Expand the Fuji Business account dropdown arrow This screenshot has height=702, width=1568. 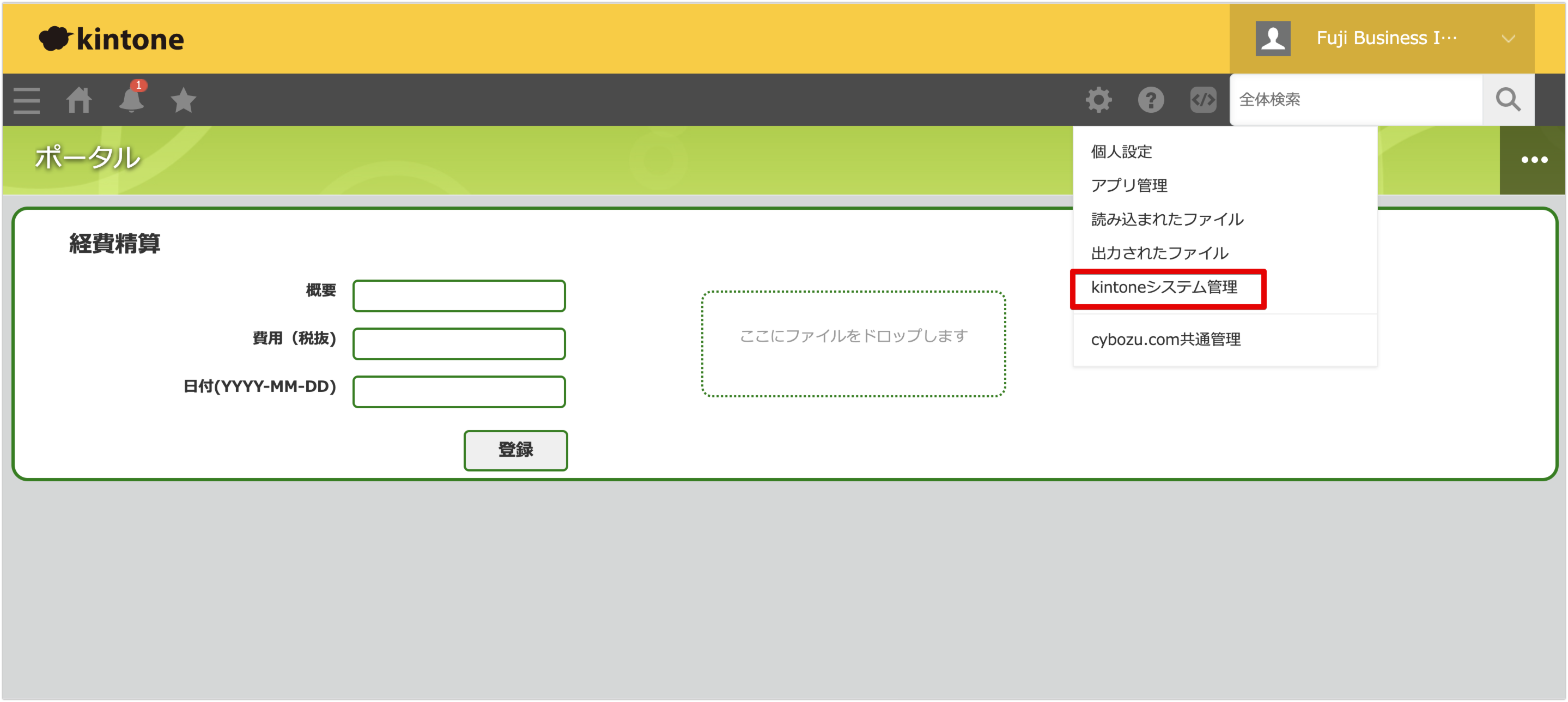click(x=1508, y=39)
